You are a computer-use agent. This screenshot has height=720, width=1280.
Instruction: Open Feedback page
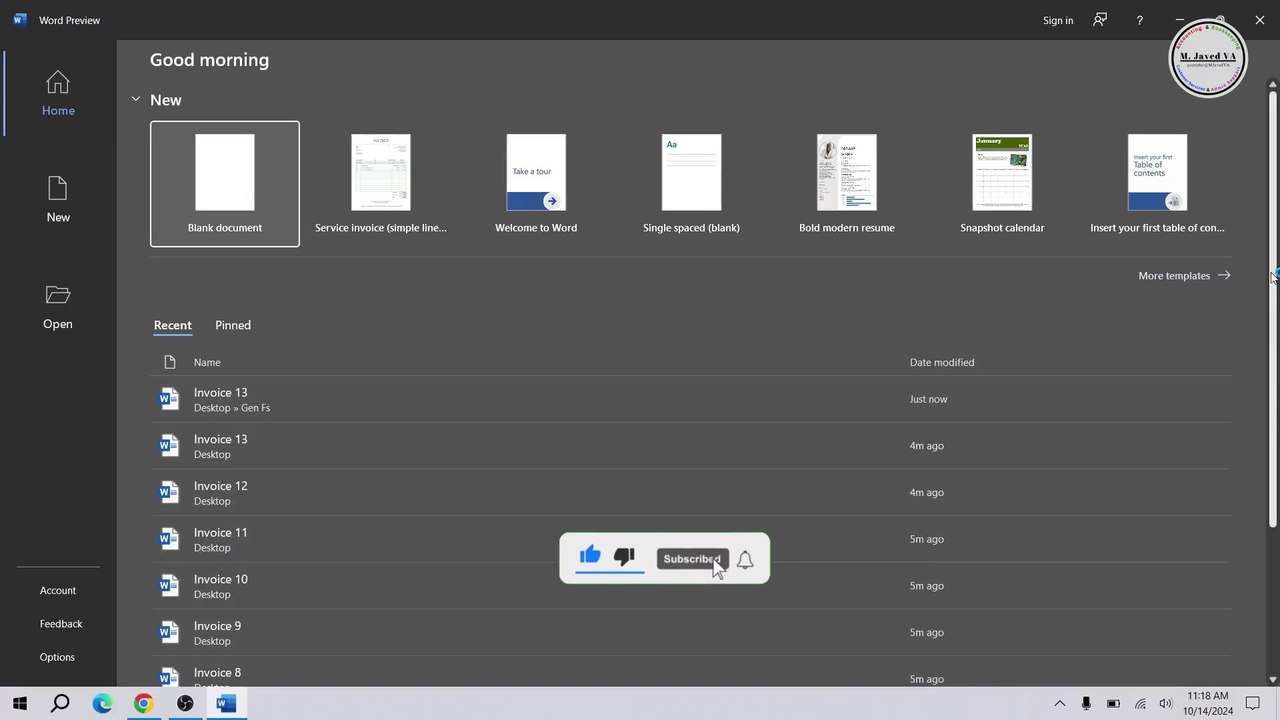pos(61,624)
